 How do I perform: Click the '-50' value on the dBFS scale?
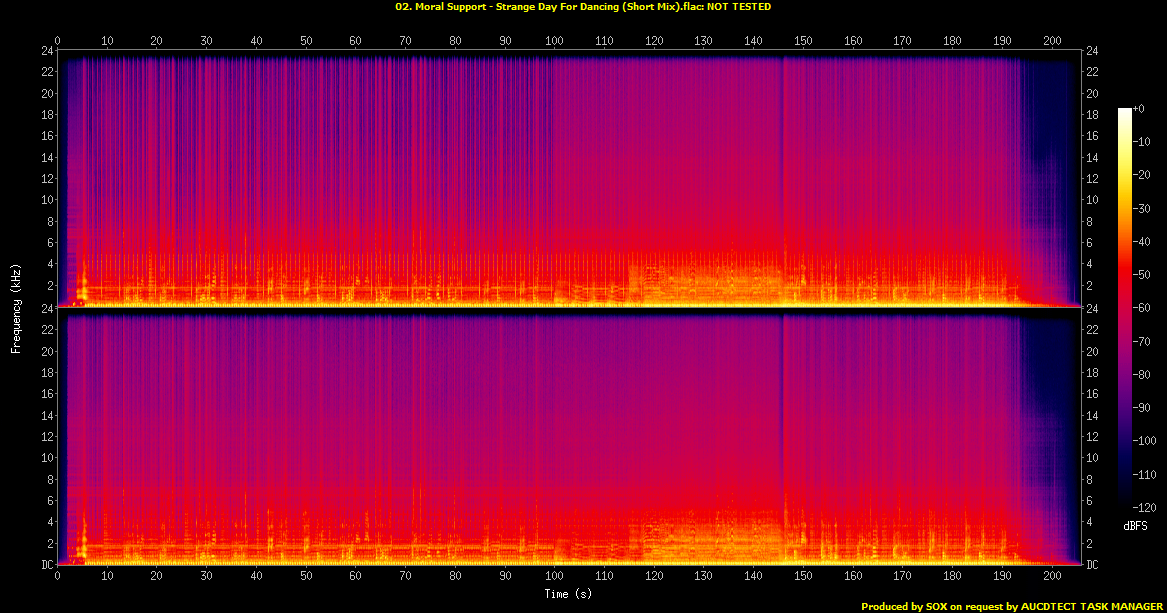[1142, 275]
